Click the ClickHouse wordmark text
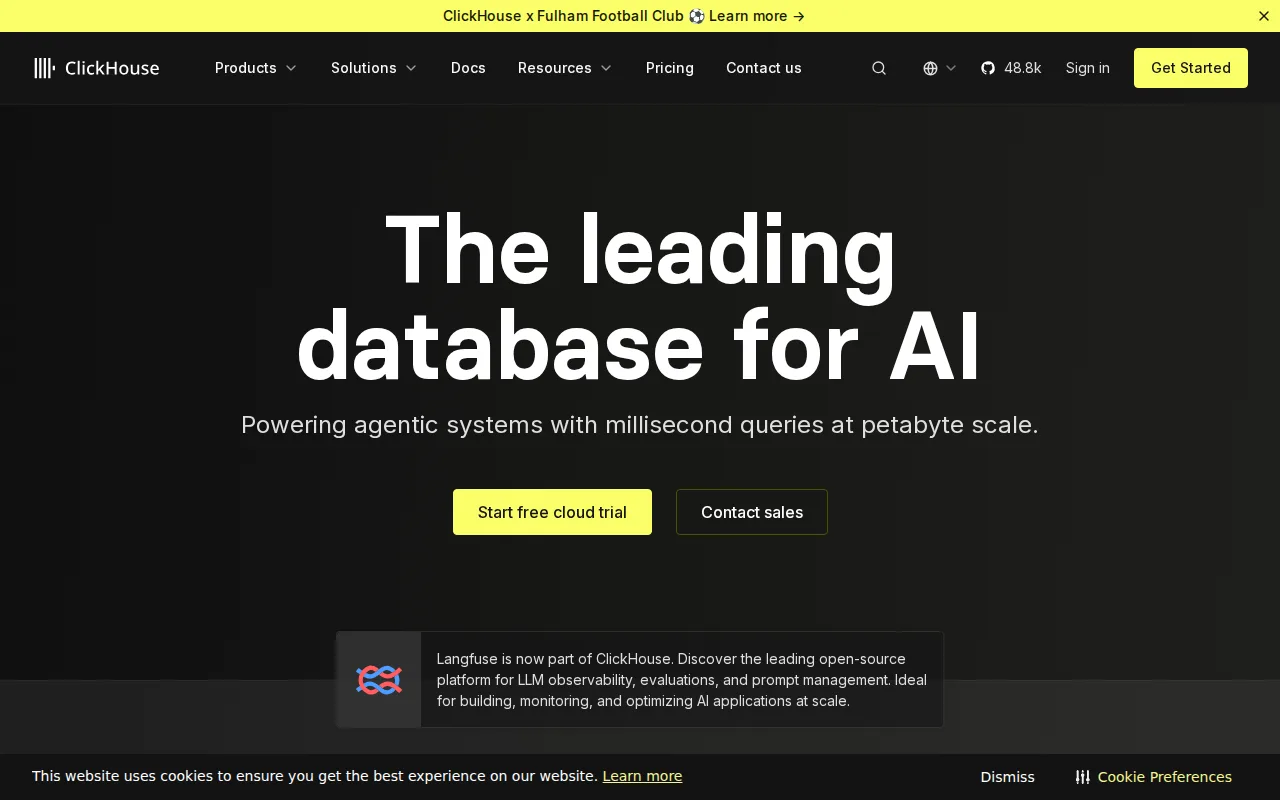Viewport: 1280px width, 800px height. pos(112,68)
